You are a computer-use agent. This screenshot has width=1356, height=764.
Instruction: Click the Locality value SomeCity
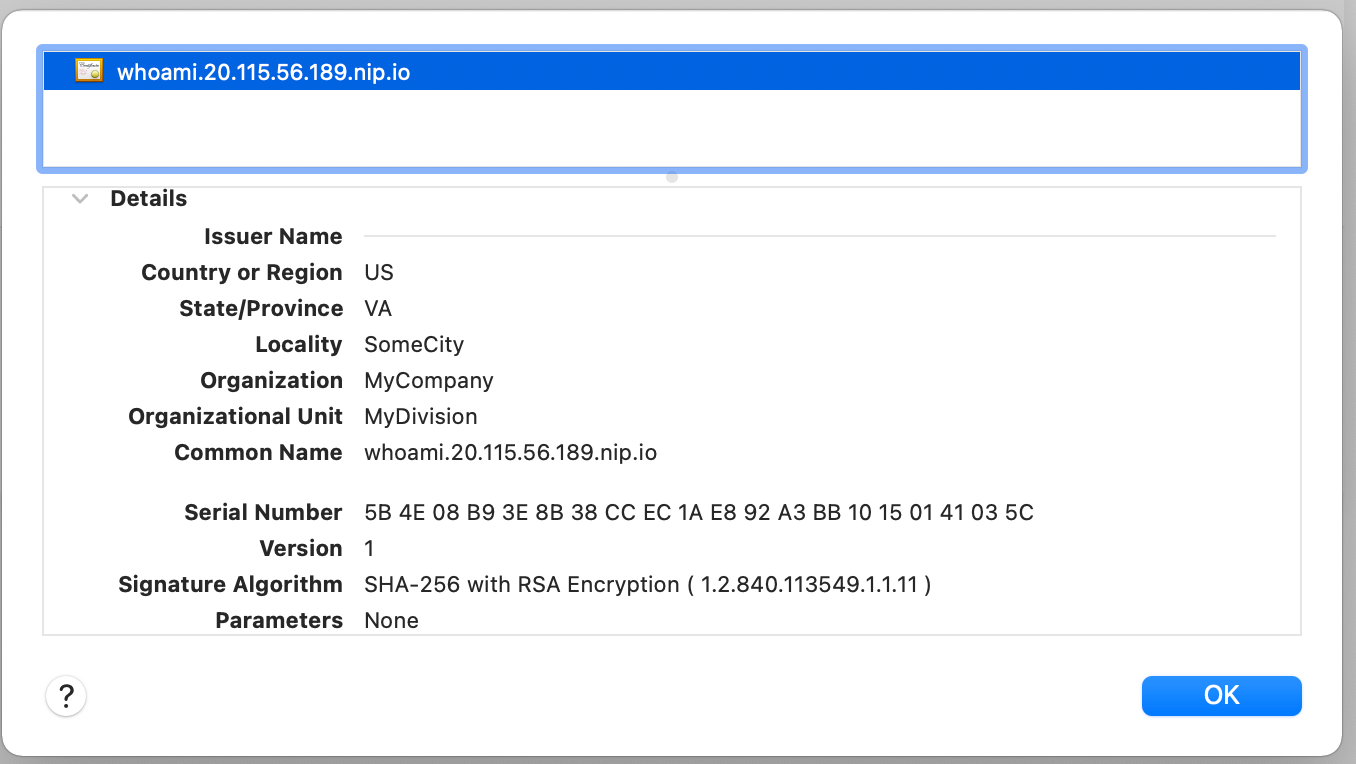414,345
